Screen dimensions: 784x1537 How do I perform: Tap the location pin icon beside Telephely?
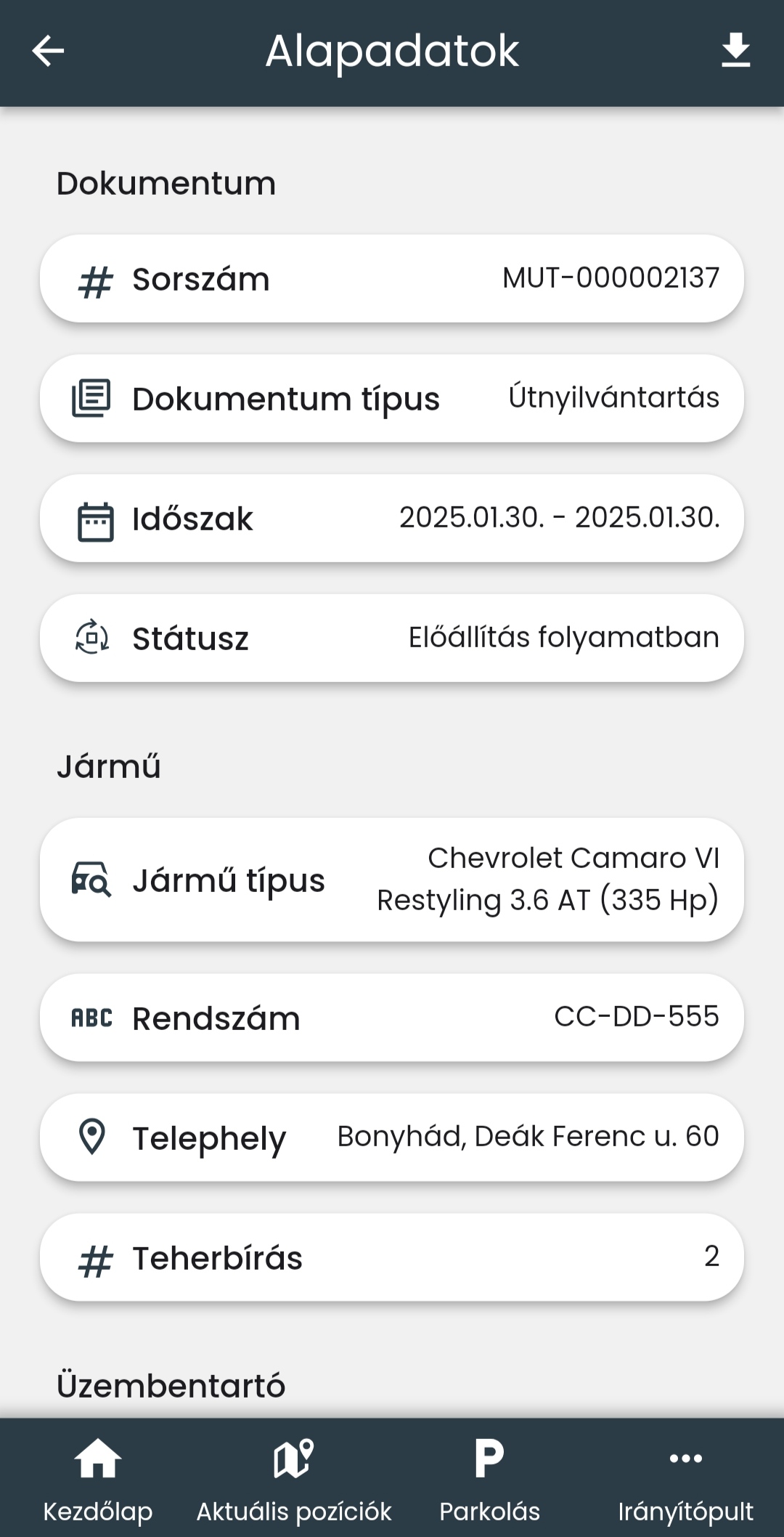pos(92,1137)
